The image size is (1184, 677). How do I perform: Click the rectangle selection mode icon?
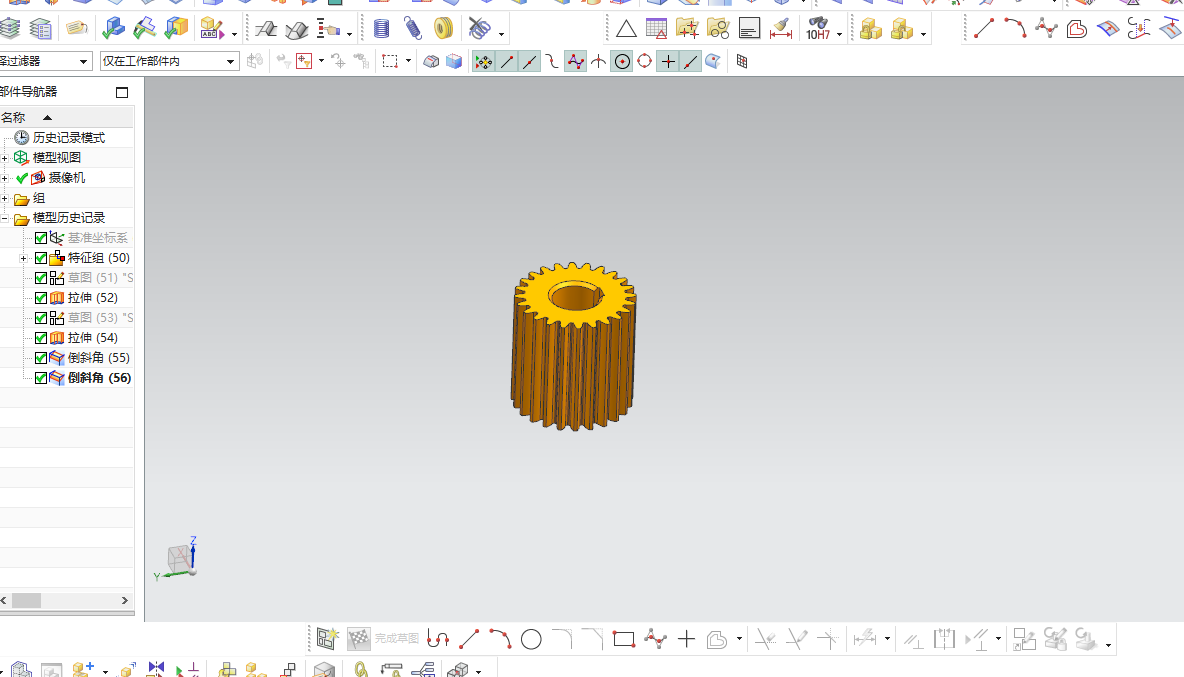click(x=390, y=62)
